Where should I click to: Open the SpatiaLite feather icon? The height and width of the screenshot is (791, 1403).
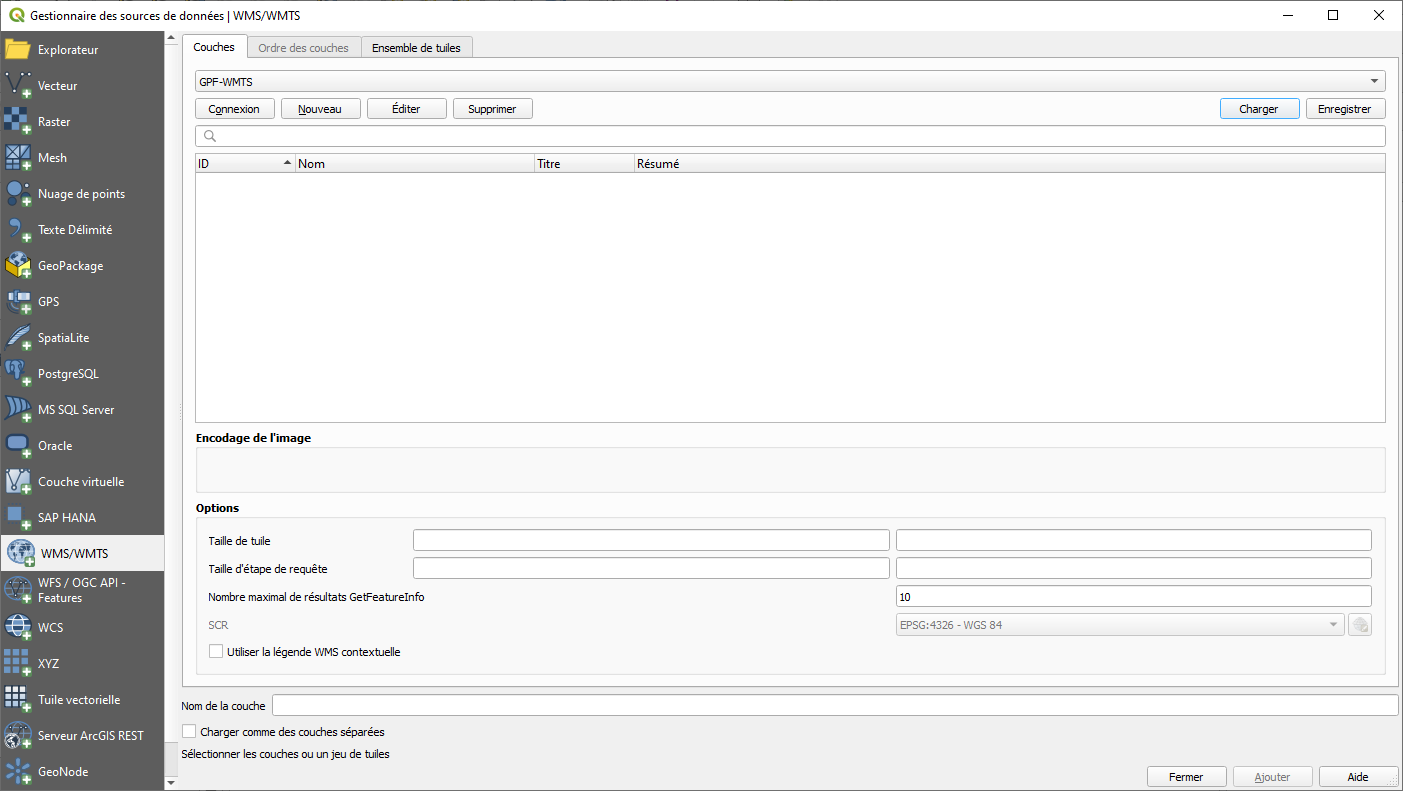[x=19, y=338]
